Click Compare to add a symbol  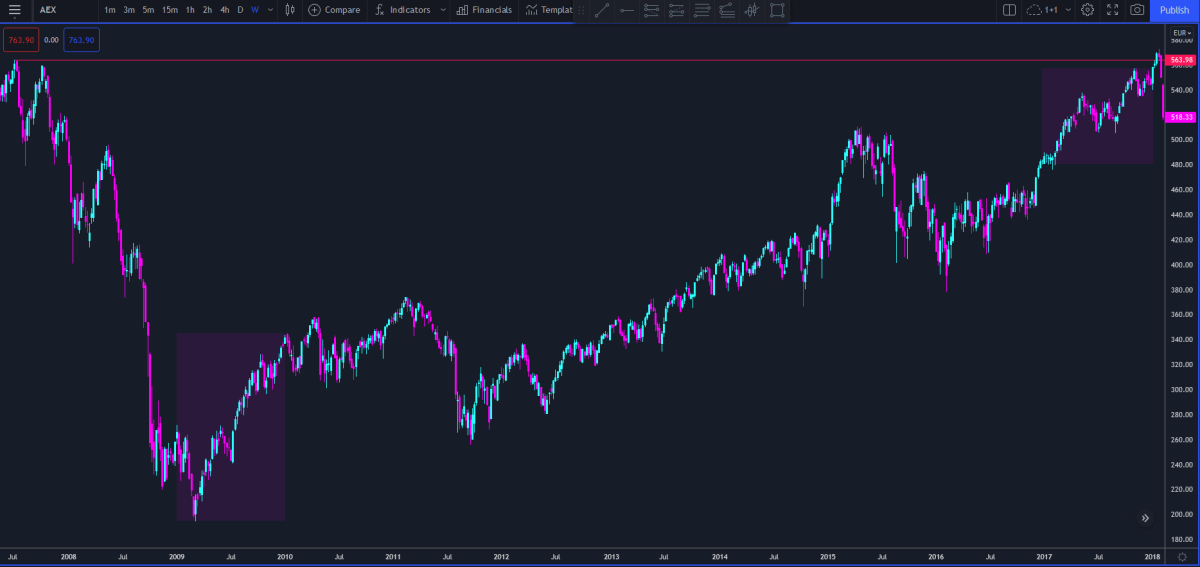point(334,10)
